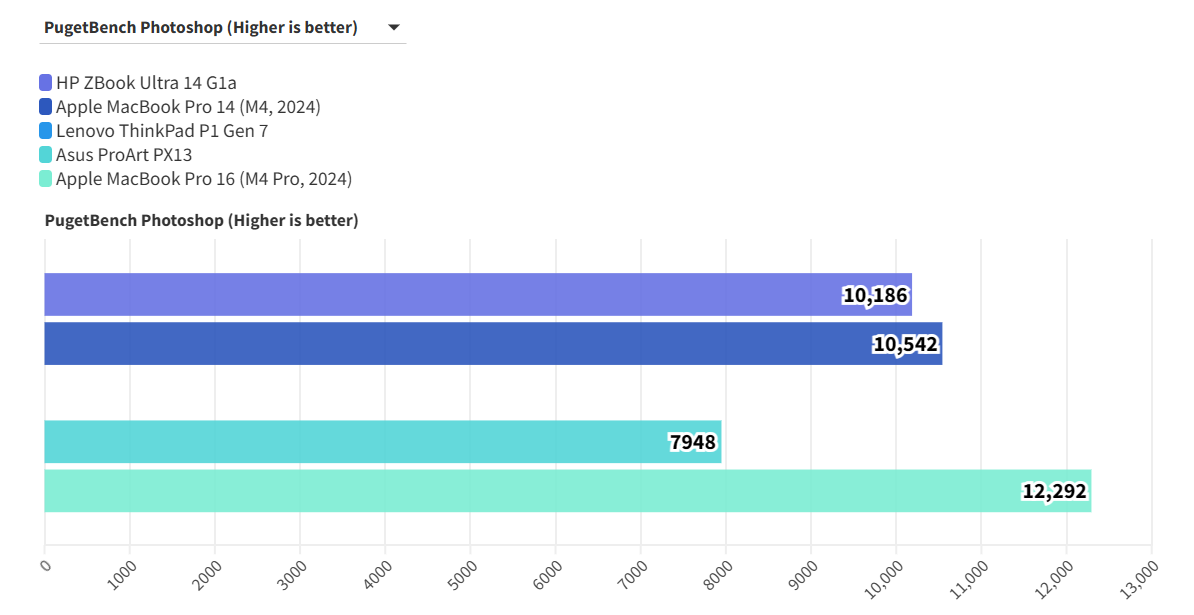Click the Lenovo ThinkPad P1 legend color swatch
This screenshot has height=615, width=1194.
pos(46,131)
